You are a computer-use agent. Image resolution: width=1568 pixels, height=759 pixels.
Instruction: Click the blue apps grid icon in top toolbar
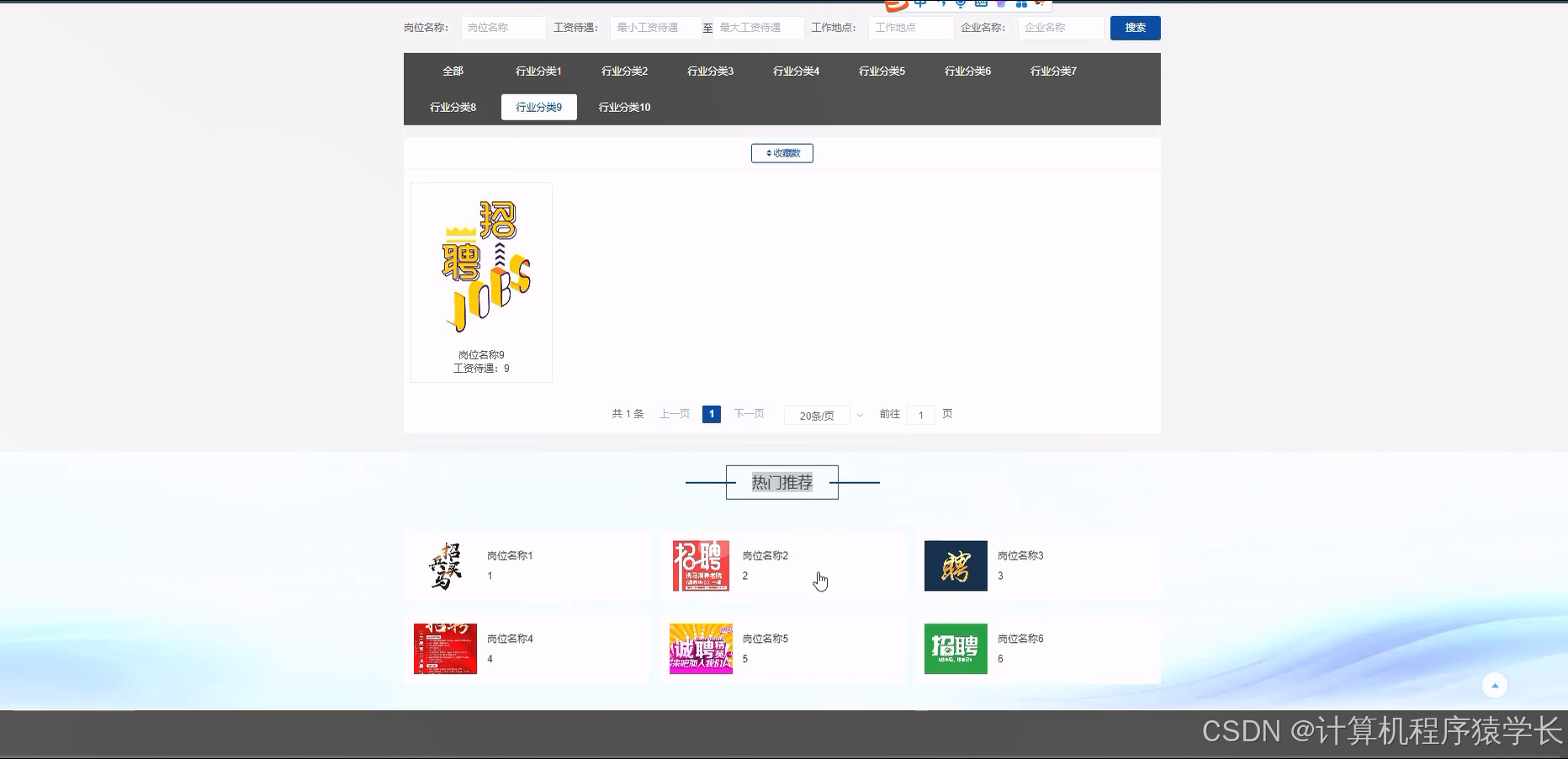[1022, 4]
